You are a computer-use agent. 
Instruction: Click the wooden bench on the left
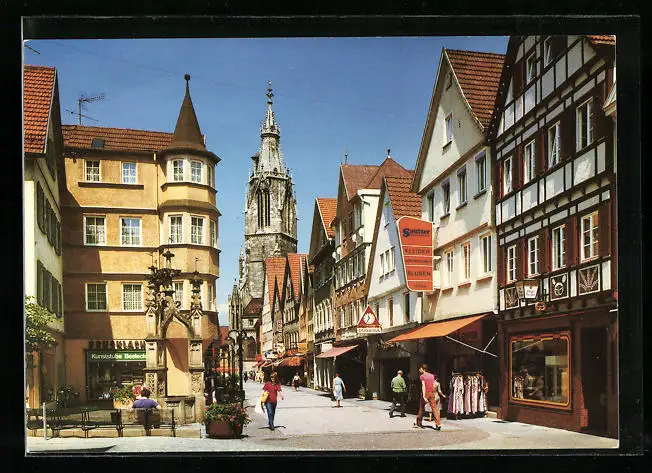85,420
